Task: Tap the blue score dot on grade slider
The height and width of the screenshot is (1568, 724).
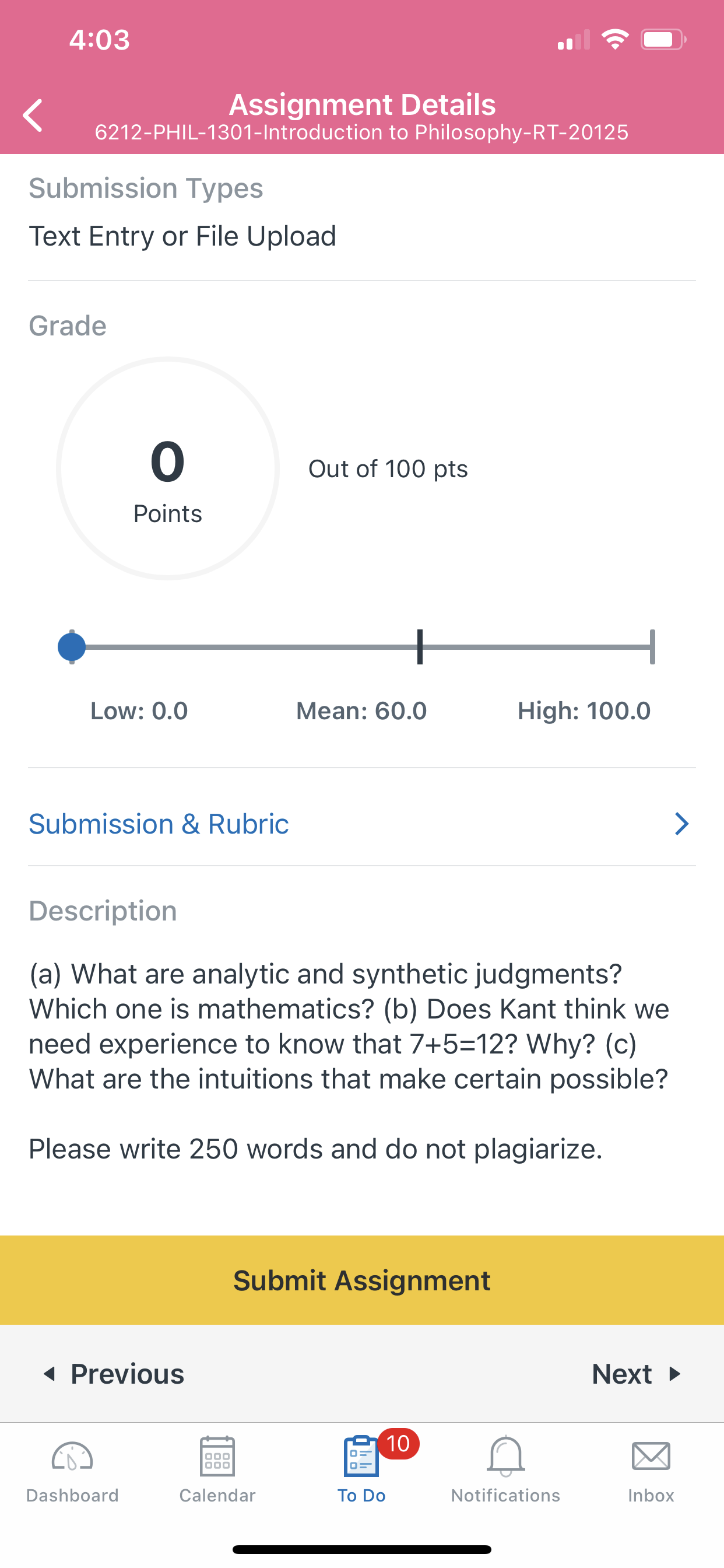Action: 72,647
